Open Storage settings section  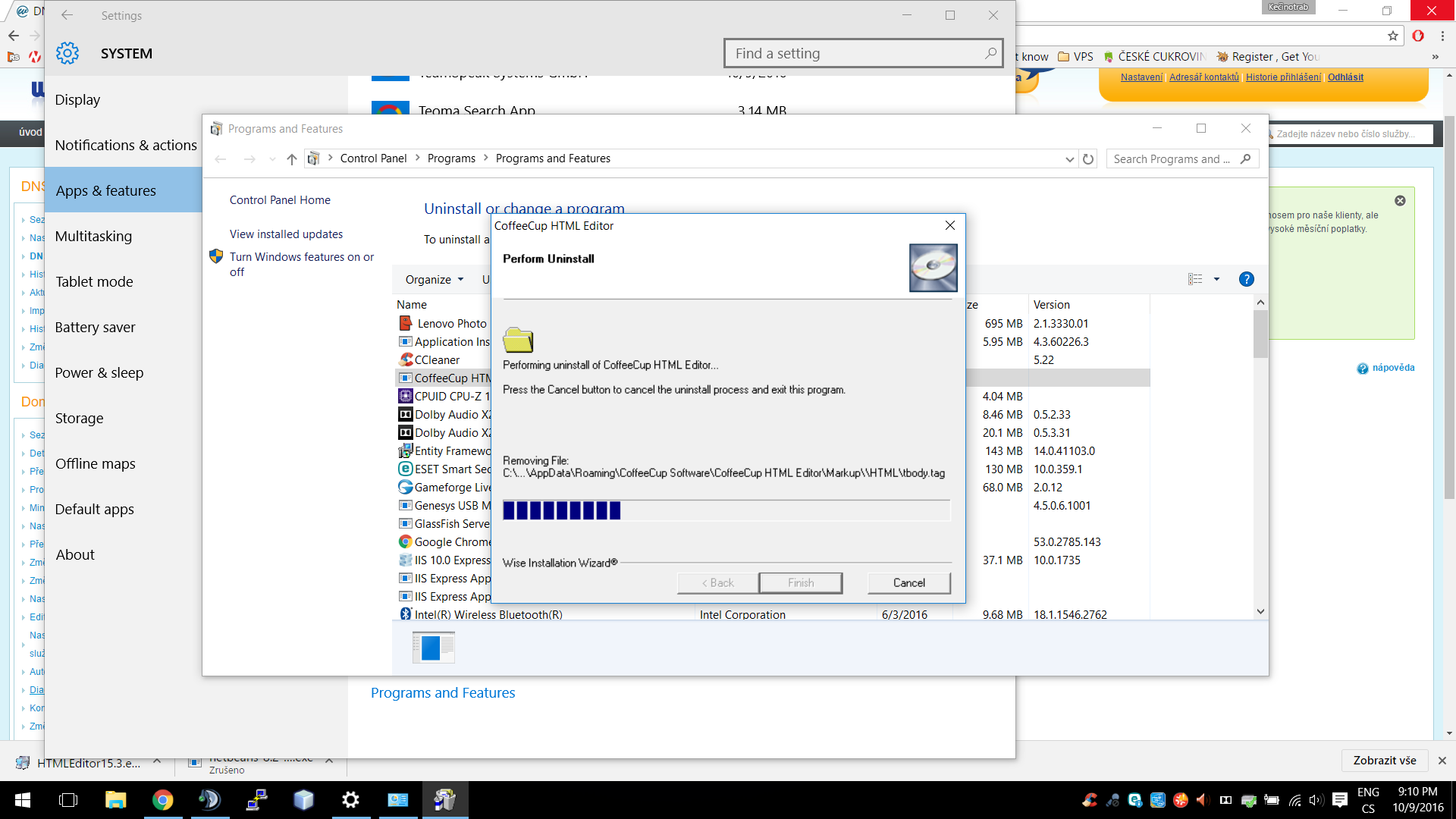click(79, 419)
